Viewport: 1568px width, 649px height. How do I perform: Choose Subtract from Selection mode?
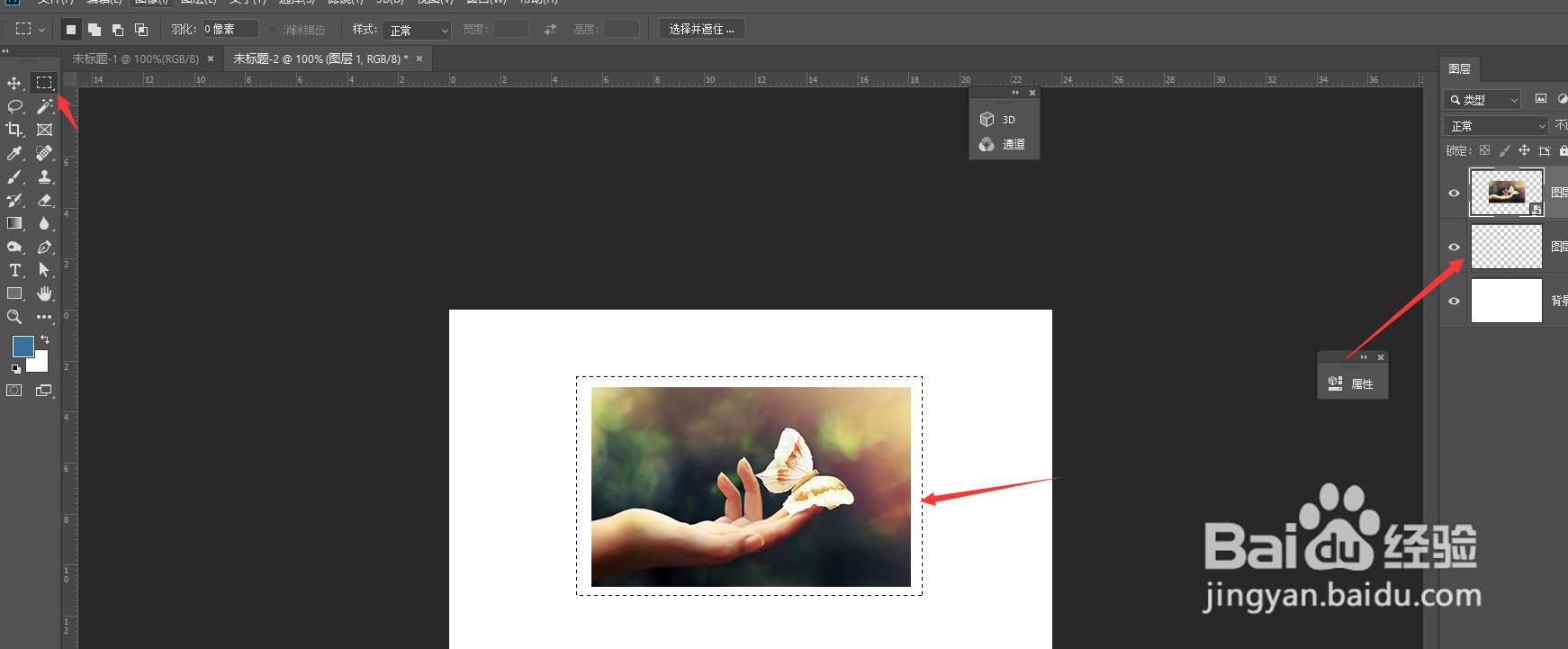click(x=118, y=30)
